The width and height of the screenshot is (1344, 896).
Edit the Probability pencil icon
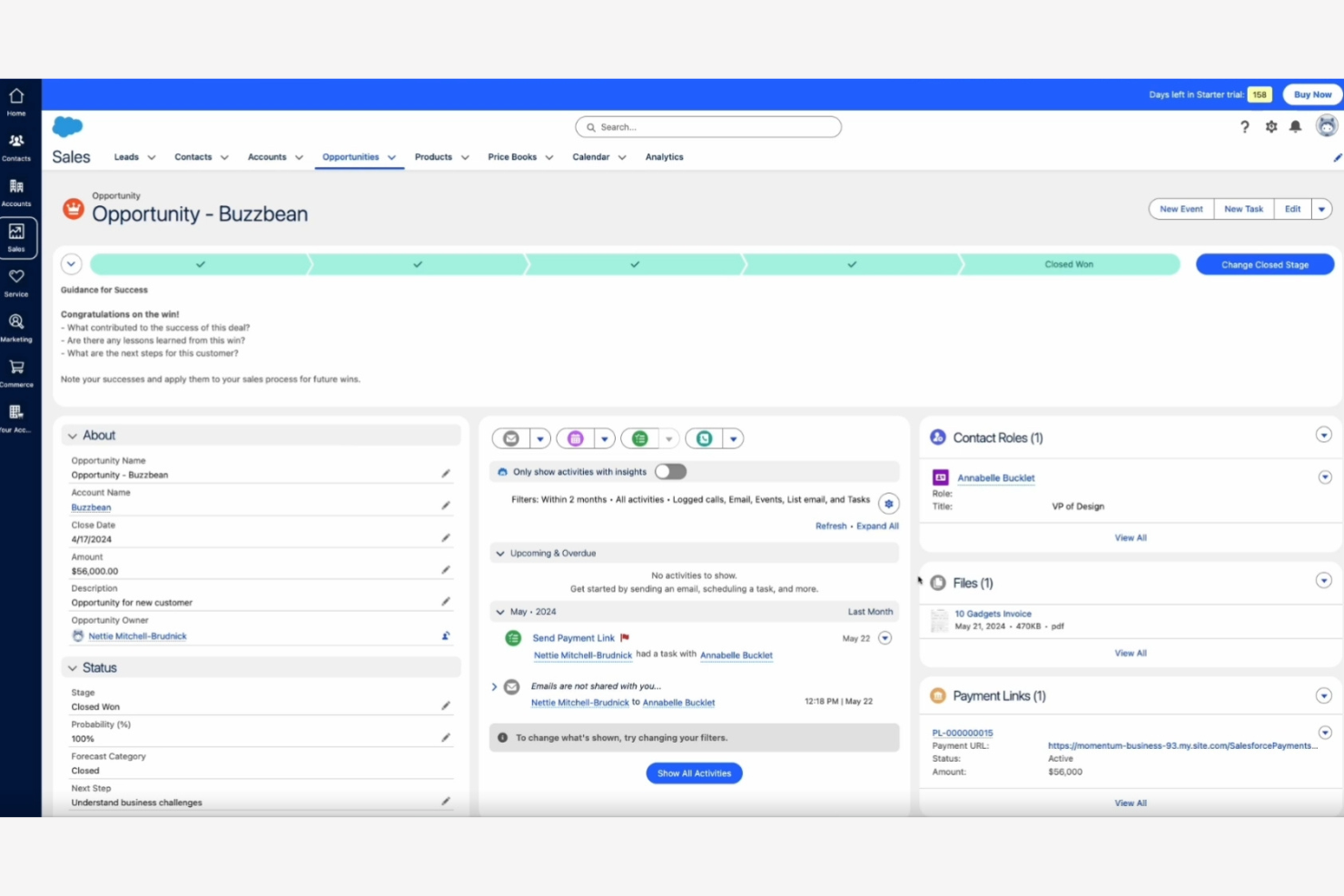coord(446,737)
